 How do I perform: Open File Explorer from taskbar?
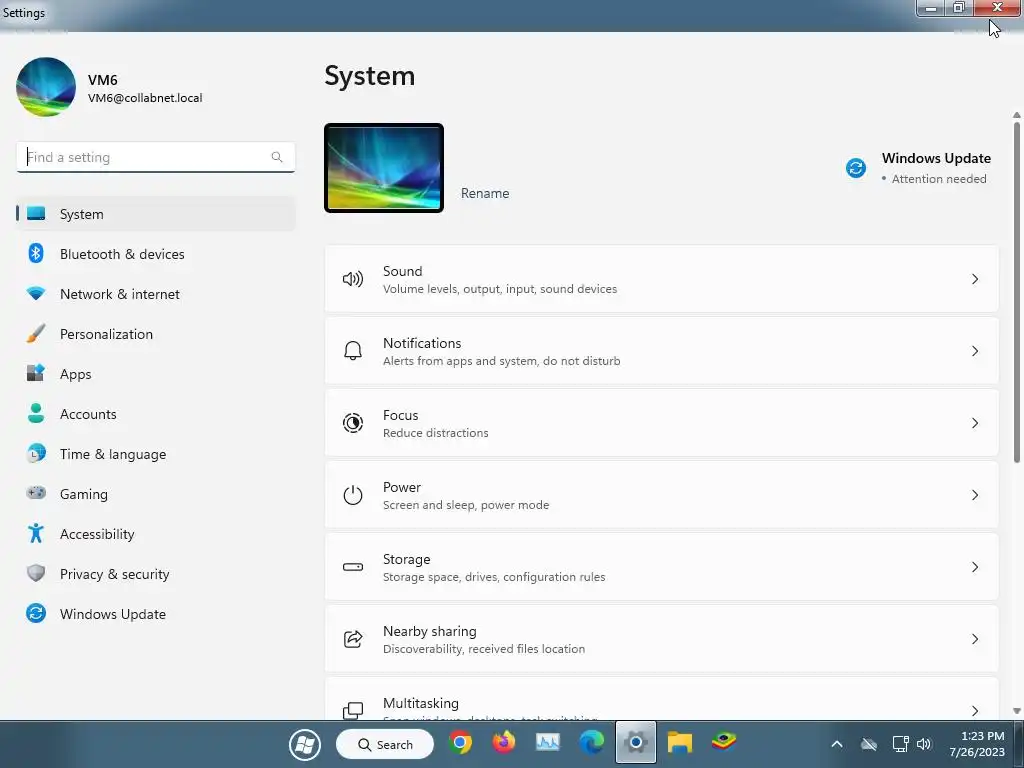pyautogui.click(x=679, y=743)
